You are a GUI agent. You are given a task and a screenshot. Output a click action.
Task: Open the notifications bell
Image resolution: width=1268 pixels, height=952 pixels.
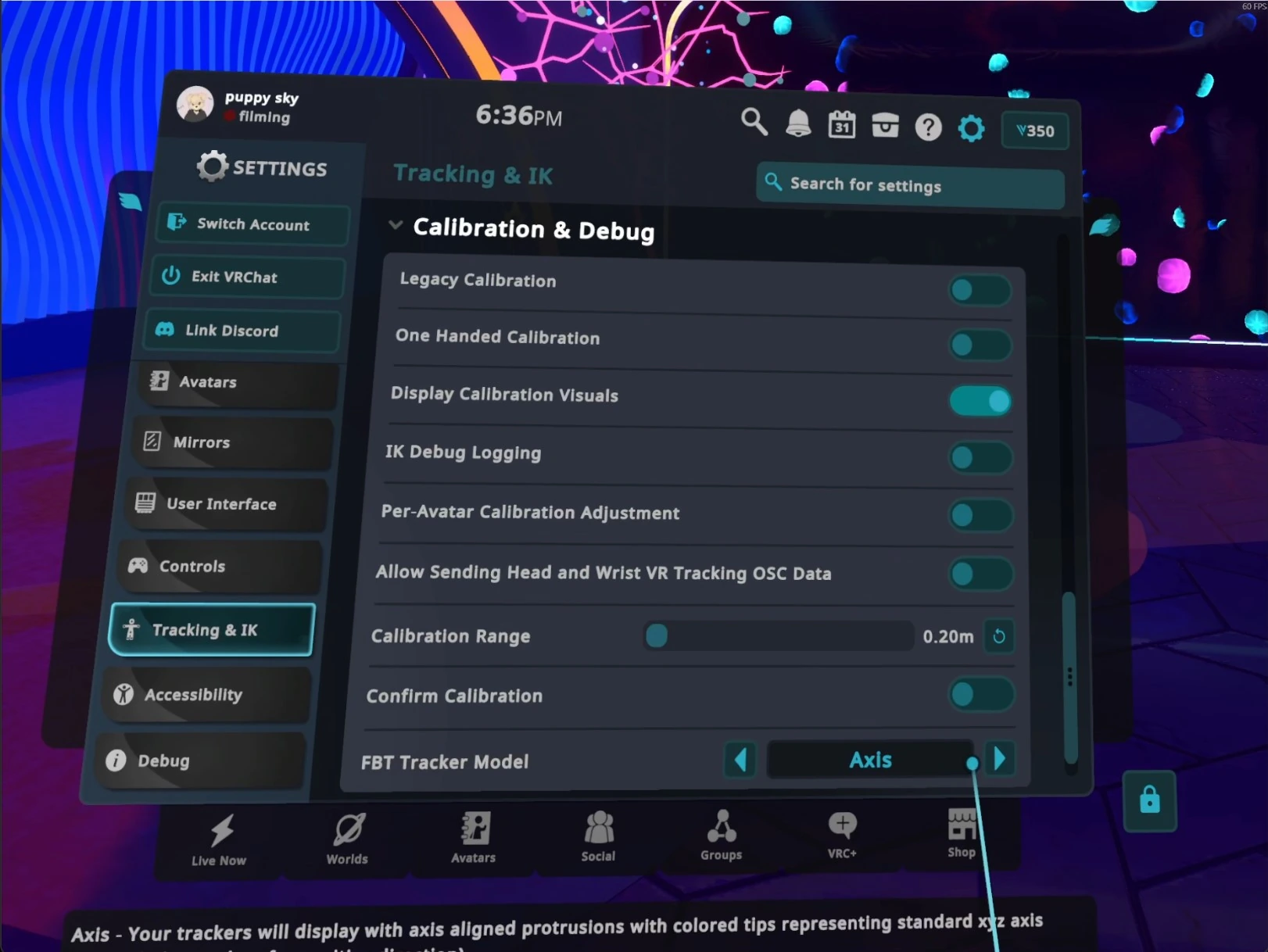pos(797,123)
